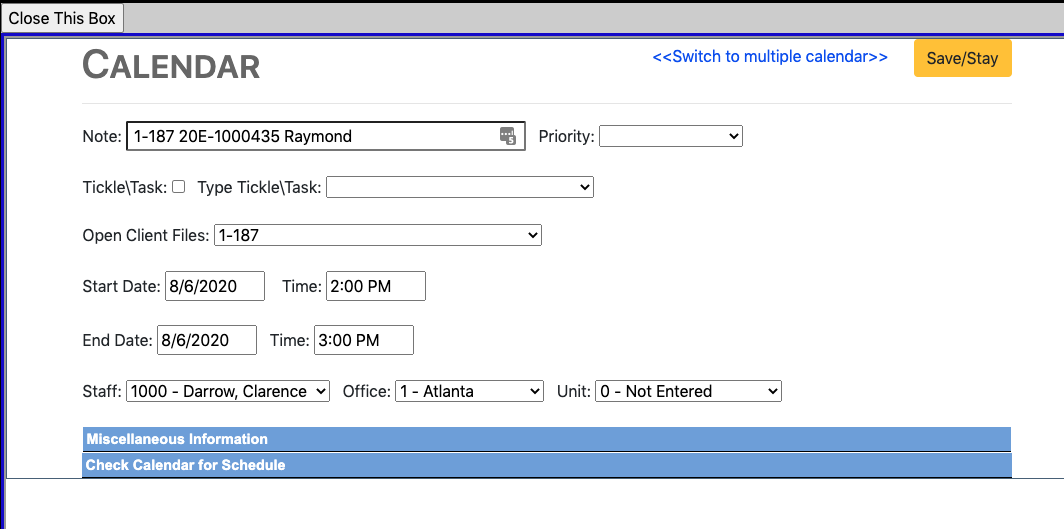Screen dimensions: 1064x529
Task: Click the start Time field showing 2:00 PM
Action: click(x=375, y=286)
